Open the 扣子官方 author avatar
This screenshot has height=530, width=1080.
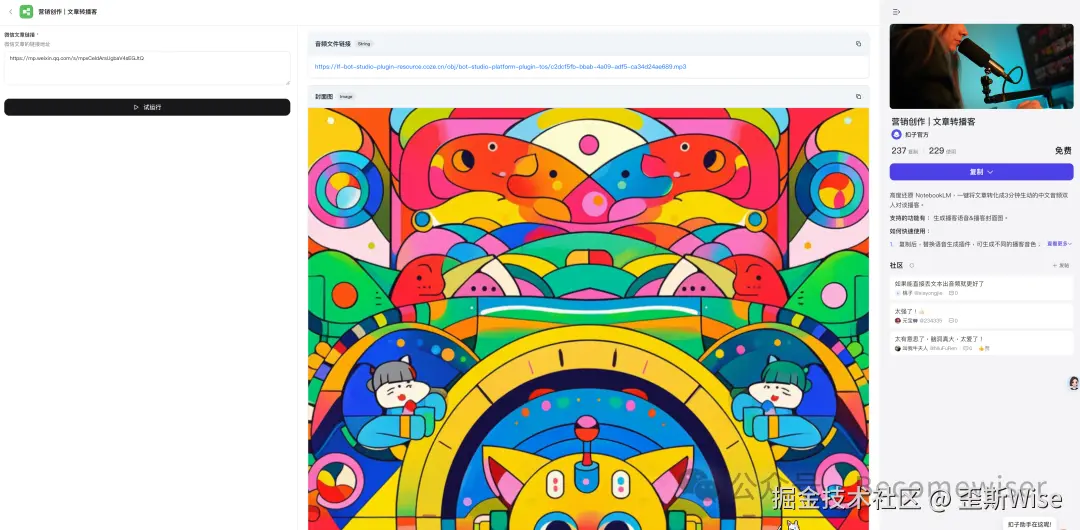[x=896, y=135]
